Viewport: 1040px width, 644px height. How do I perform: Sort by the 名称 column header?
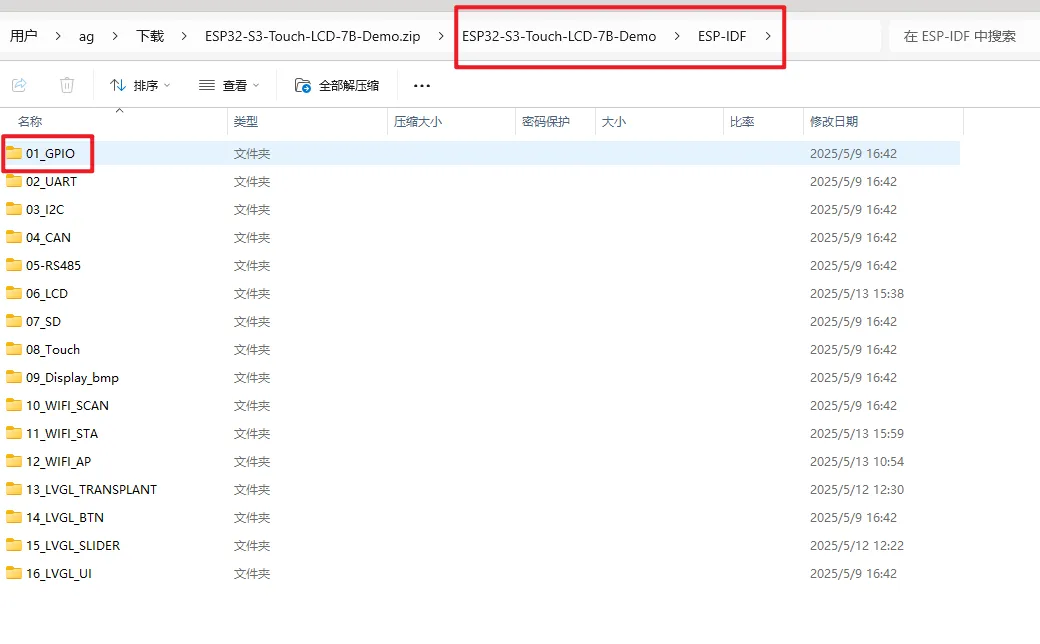click(30, 122)
